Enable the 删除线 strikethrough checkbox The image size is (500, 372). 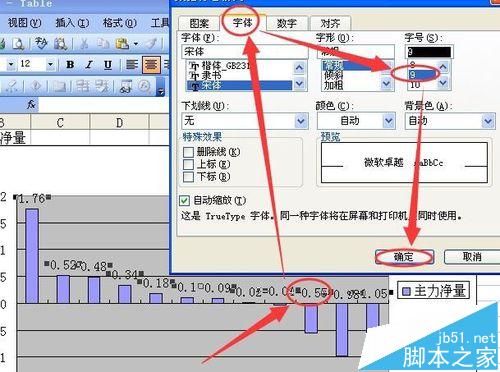(188, 152)
